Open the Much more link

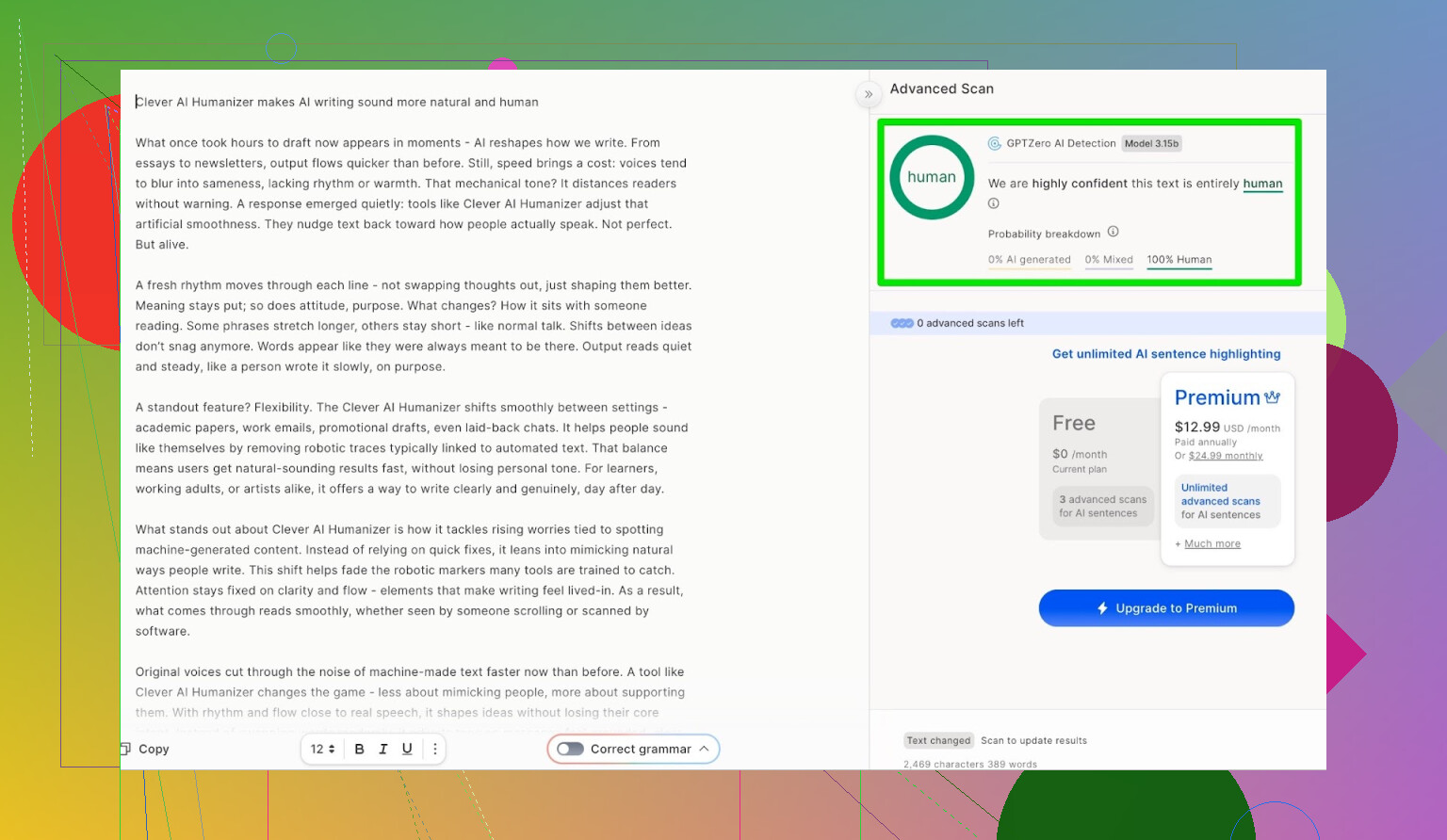tap(1211, 544)
